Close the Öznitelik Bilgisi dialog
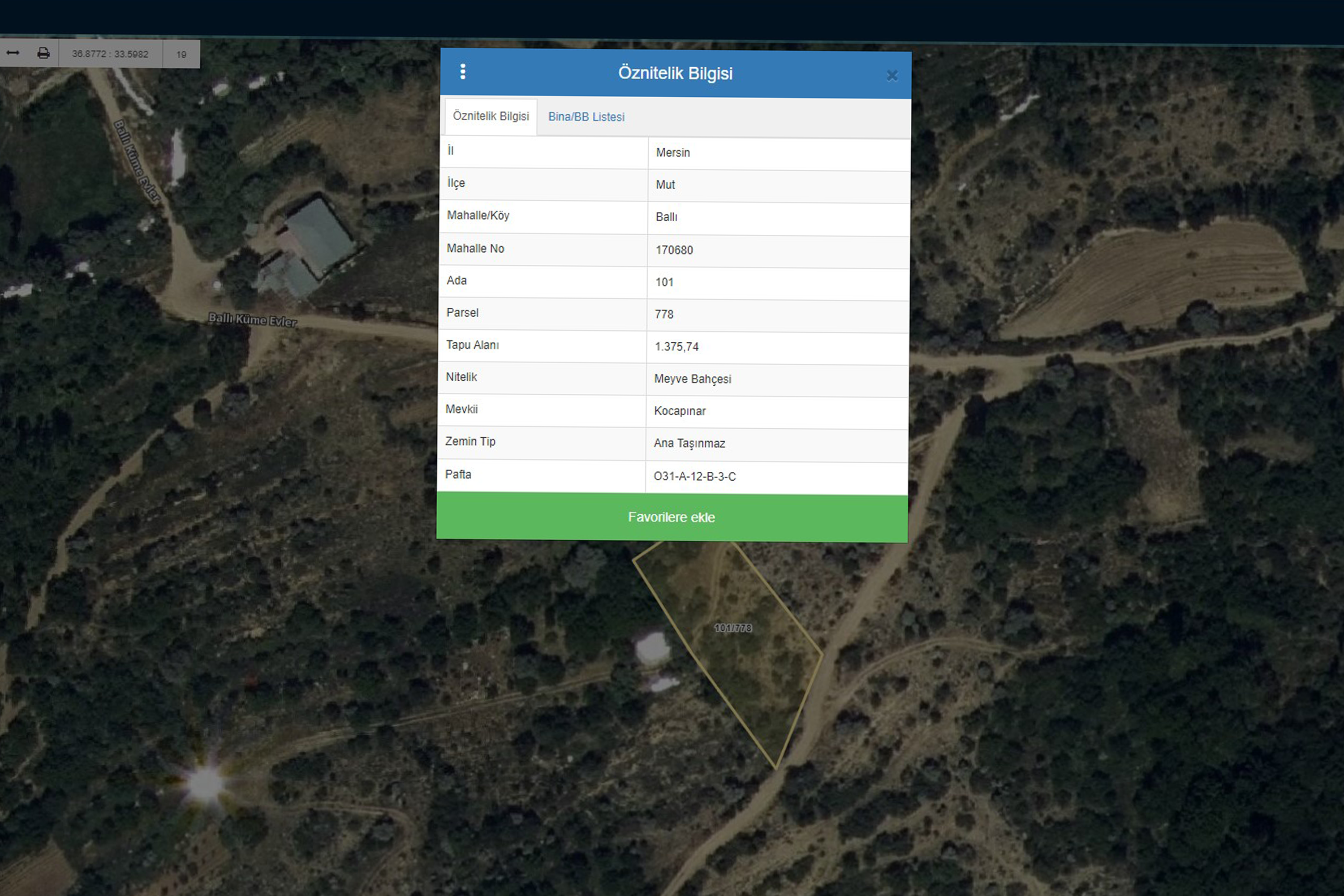This screenshot has height=896, width=1344. tap(892, 75)
